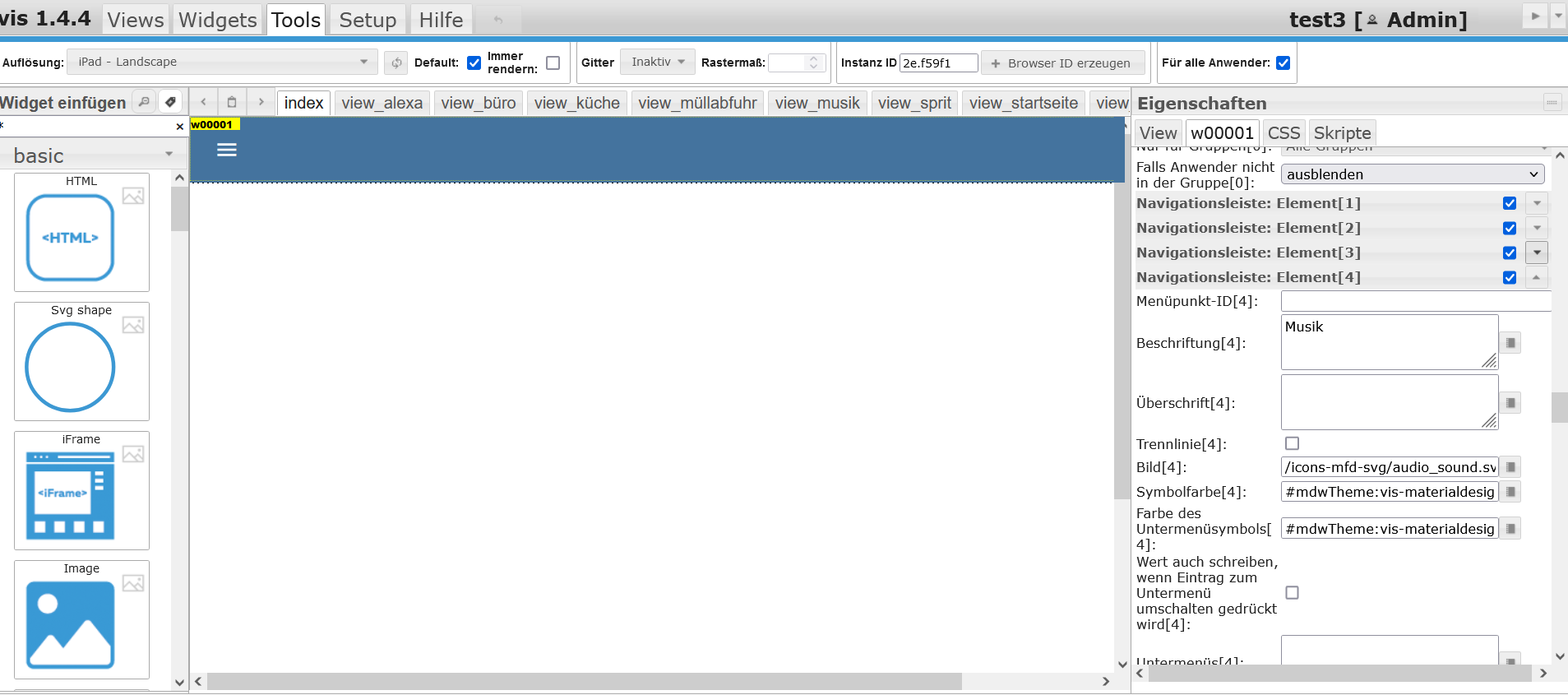This screenshot has width=1568, height=695.
Task: Uncheck Navigationsleiste Element[3] checkbox
Action: point(1510,253)
